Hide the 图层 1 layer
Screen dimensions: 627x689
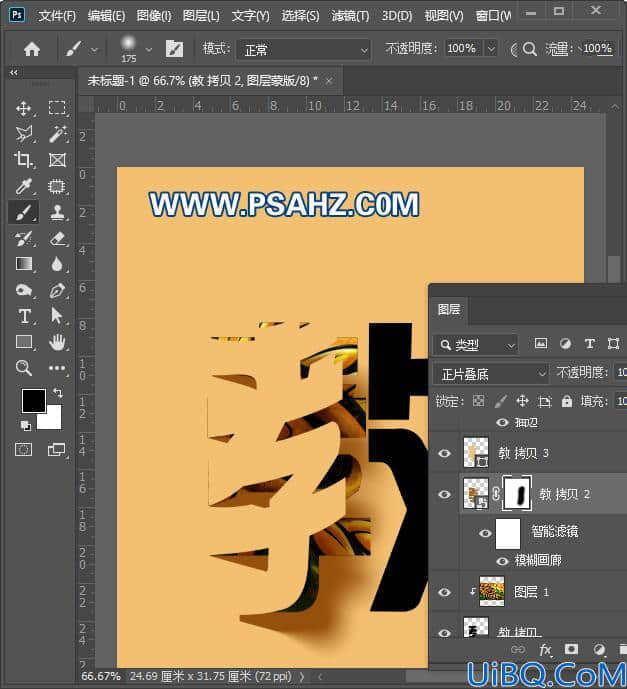click(445, 592)
